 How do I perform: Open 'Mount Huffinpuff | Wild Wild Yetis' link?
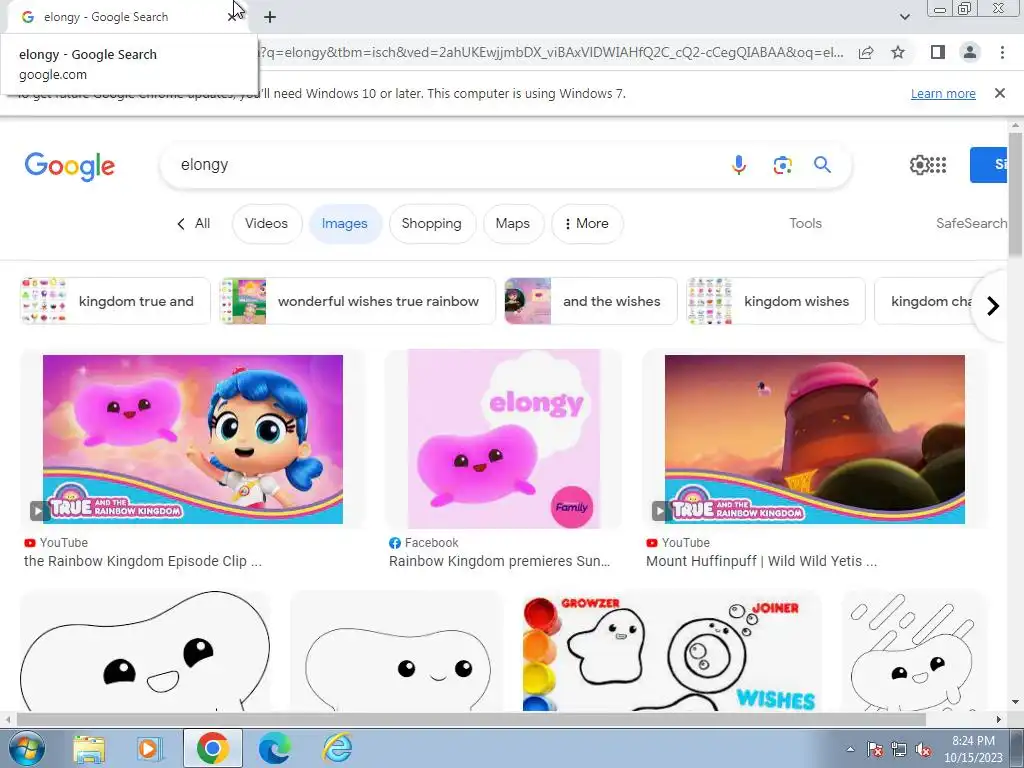[x=761, y=561]
